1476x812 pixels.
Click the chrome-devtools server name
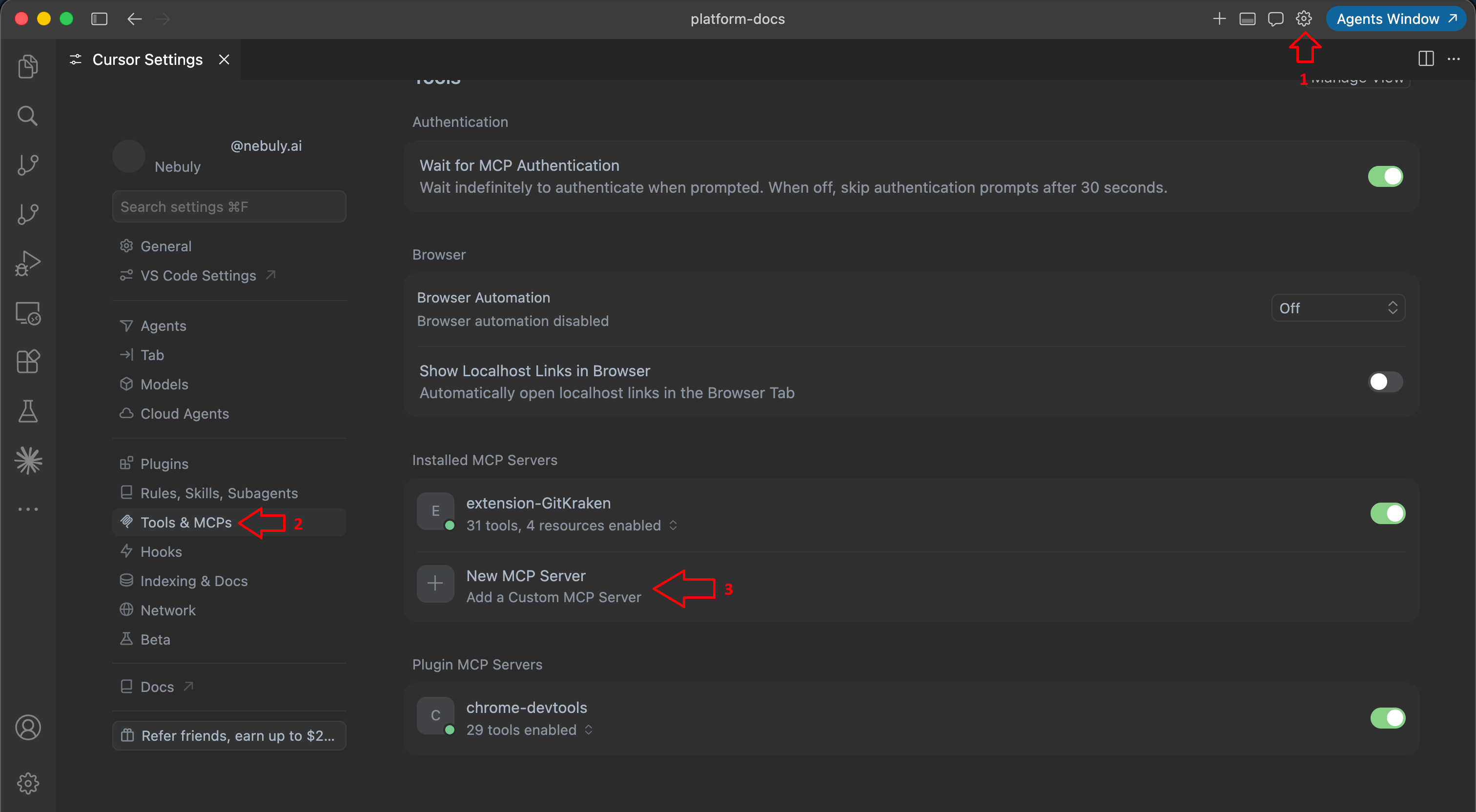(527, 708)
